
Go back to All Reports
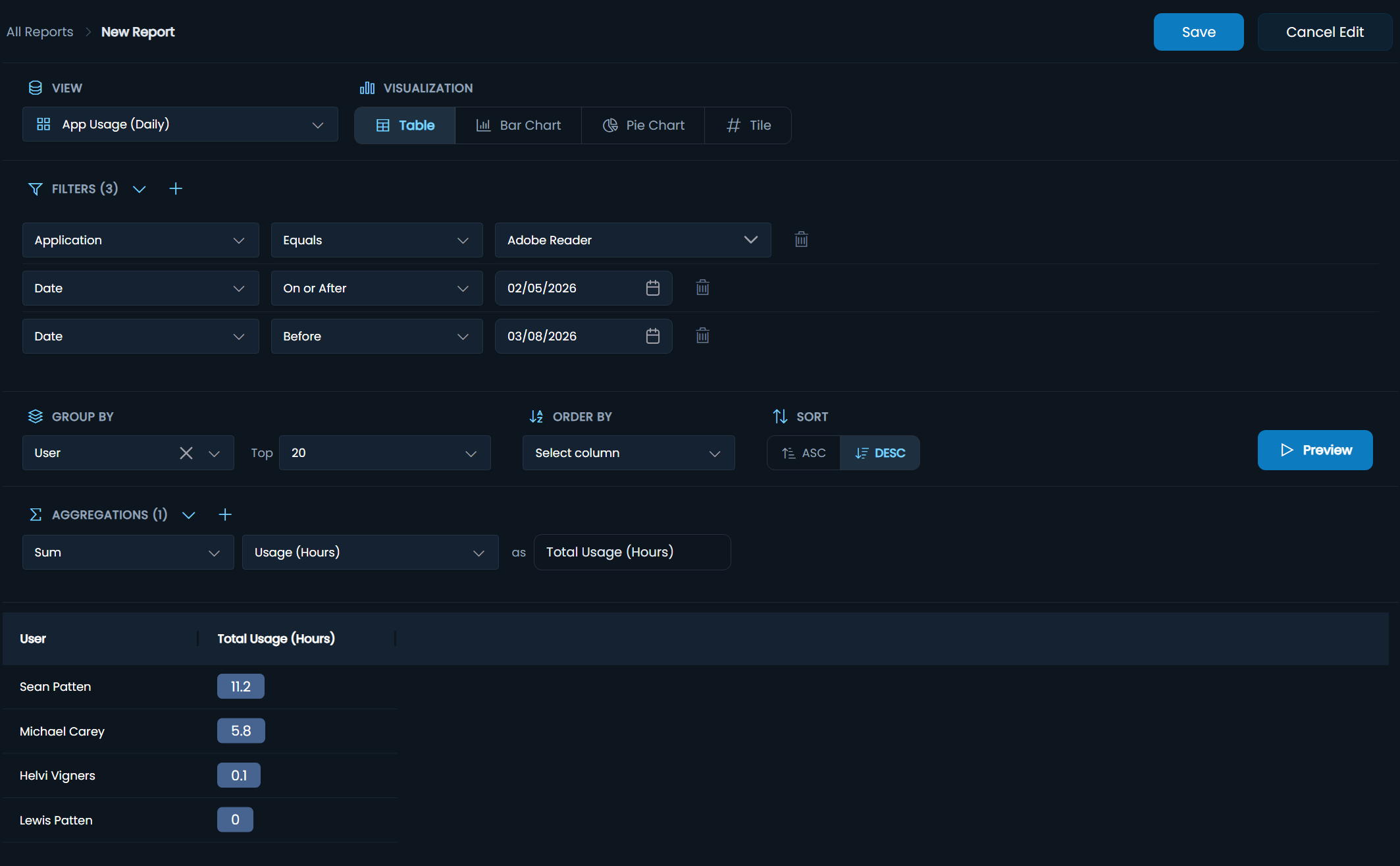point(39,32)
